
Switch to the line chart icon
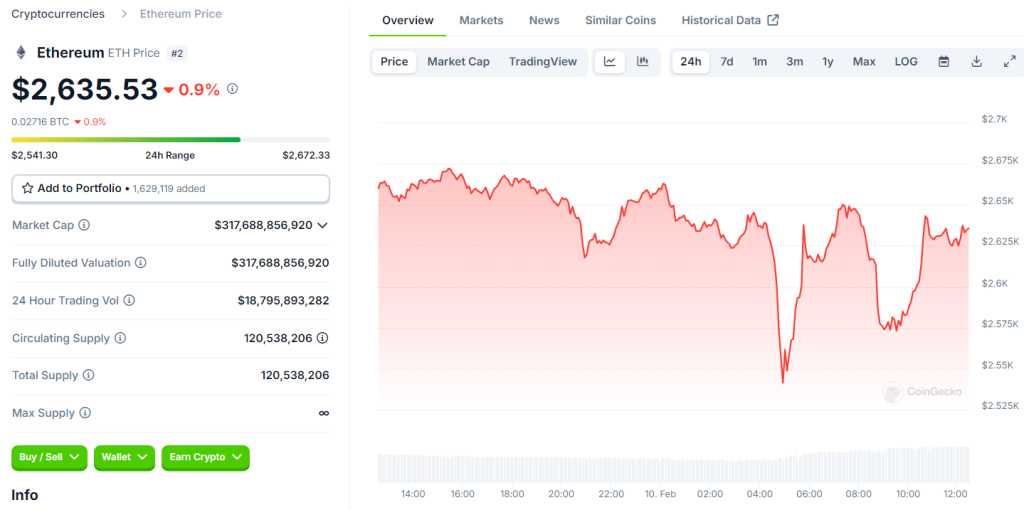pyautogui.click(x=610, y=61)
